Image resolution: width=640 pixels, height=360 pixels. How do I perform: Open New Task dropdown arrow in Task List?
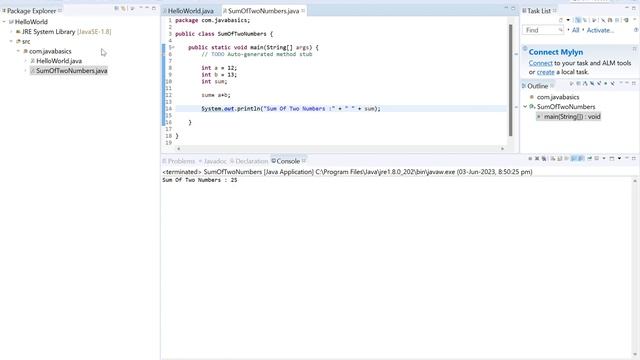[568, 20]
